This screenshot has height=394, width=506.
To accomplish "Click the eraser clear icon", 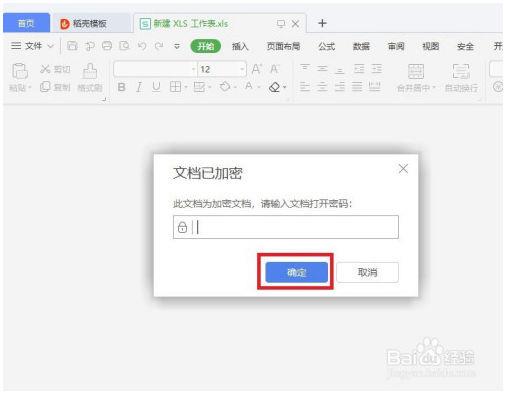I will [x=274, y=87].
